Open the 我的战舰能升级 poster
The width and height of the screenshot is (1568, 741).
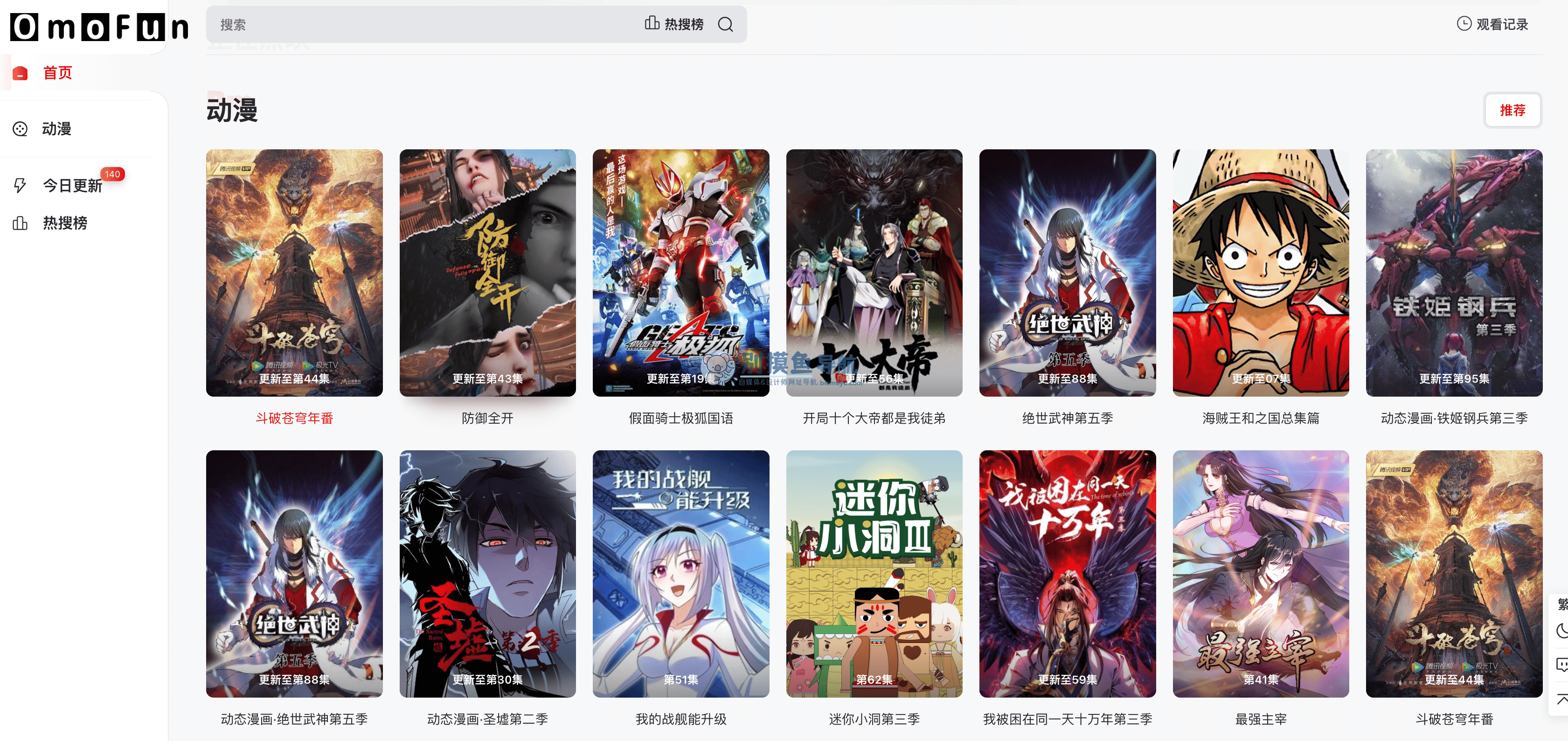coord(681,573)
